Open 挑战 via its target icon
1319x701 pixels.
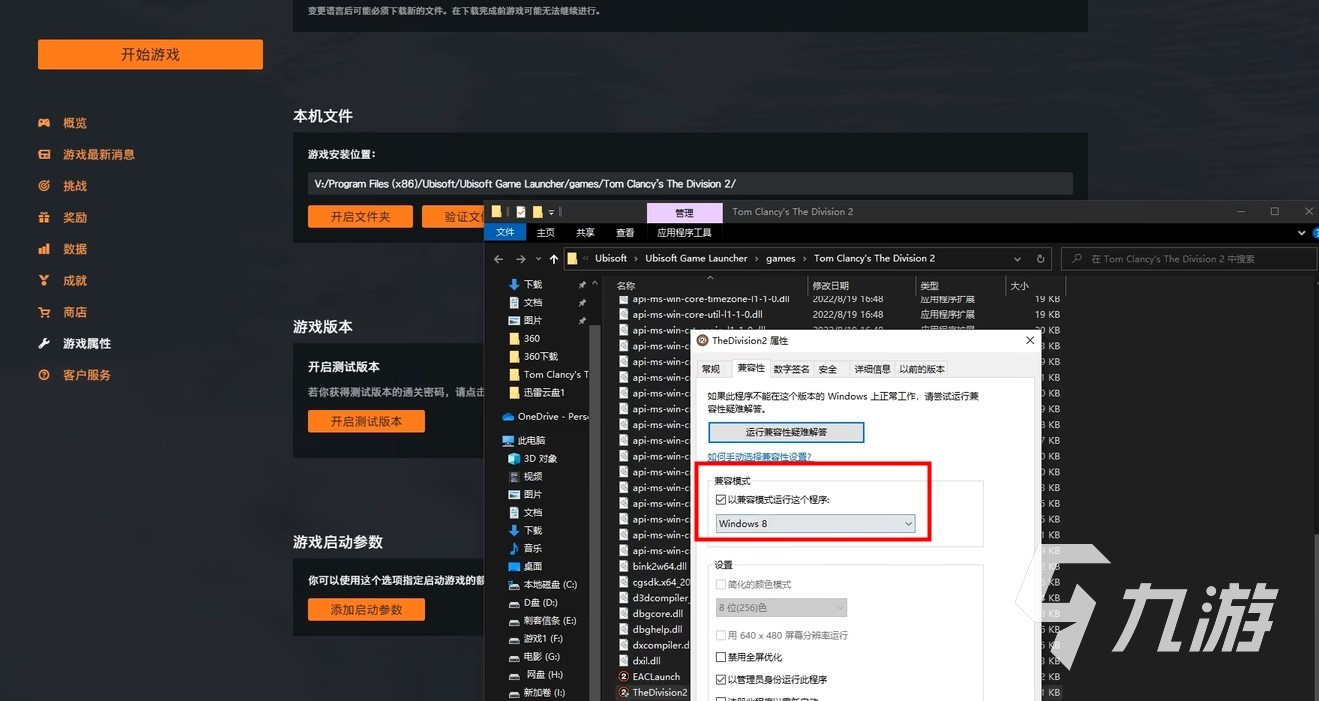pyautogui.click(x=44, y=186)
